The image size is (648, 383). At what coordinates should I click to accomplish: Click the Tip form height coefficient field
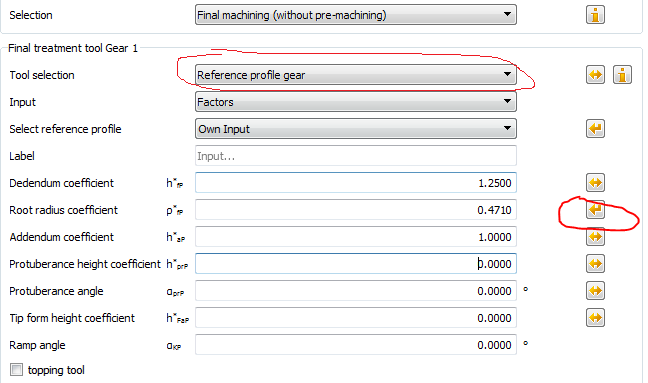[x=356, y=318]
